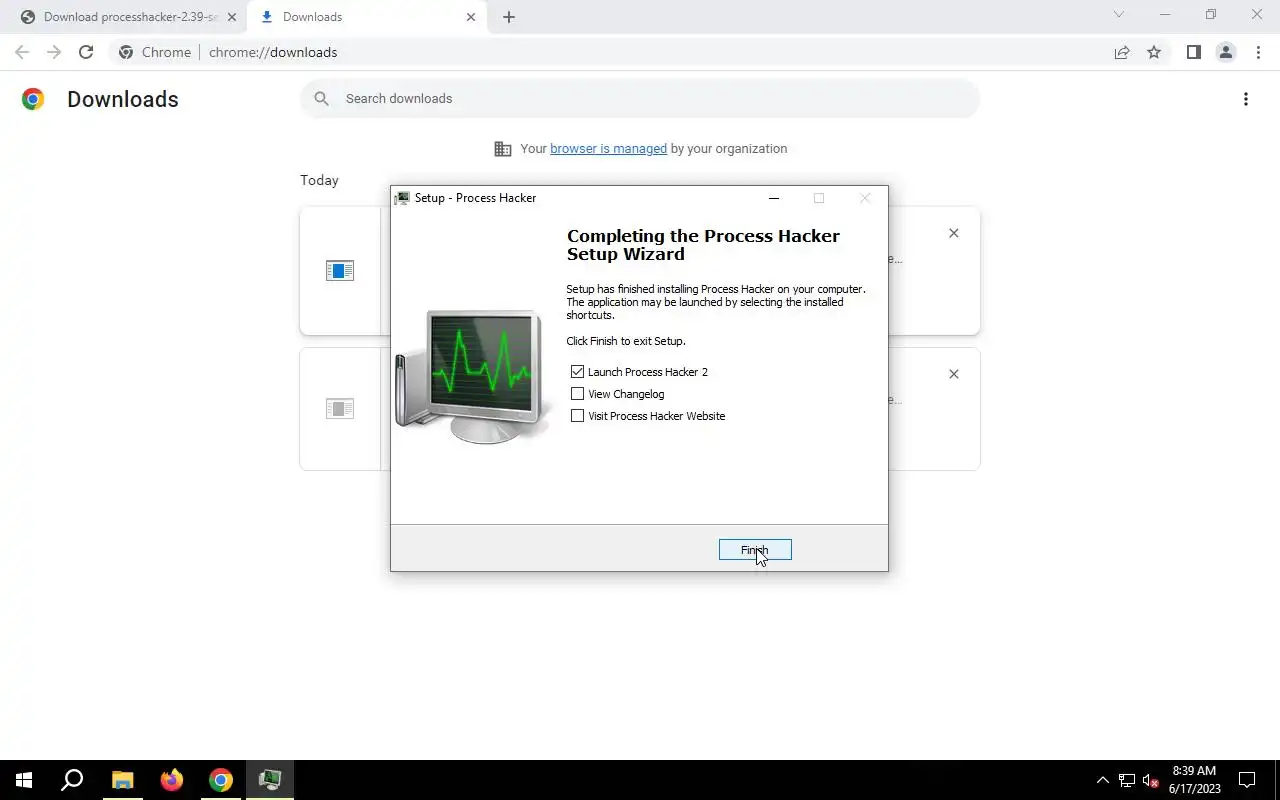Click Finish to exit Setup
Screen dimensions: 1280x800
click(x=755, y=550)
